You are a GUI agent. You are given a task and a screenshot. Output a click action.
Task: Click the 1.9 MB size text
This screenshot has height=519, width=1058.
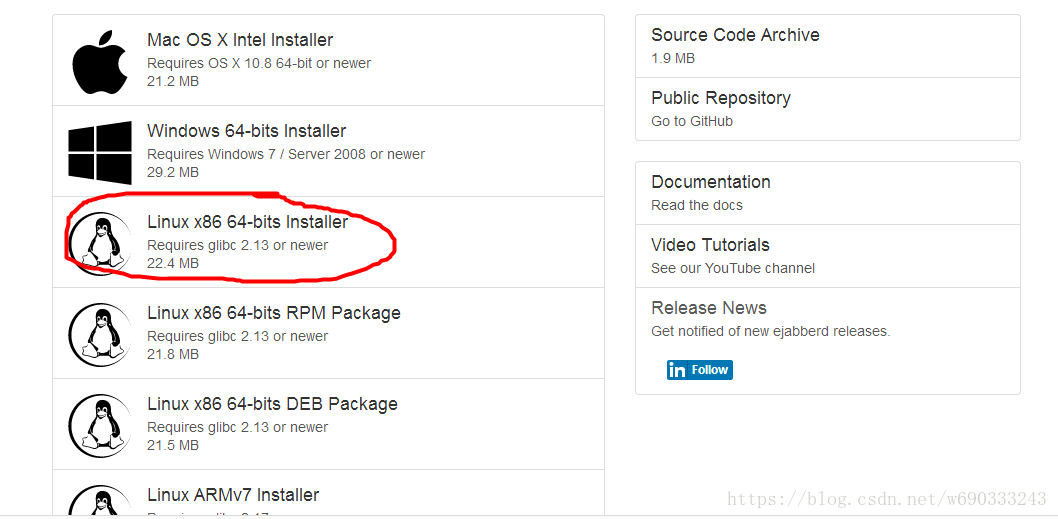point(673,59)
